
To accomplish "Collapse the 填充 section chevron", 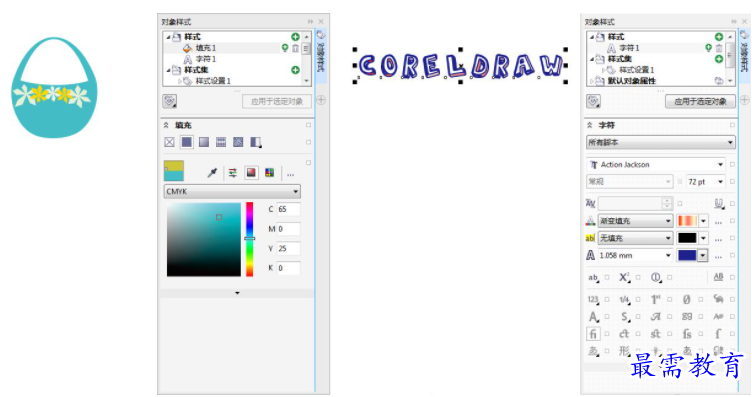I will pyautogui.click(x=166, y=125).
